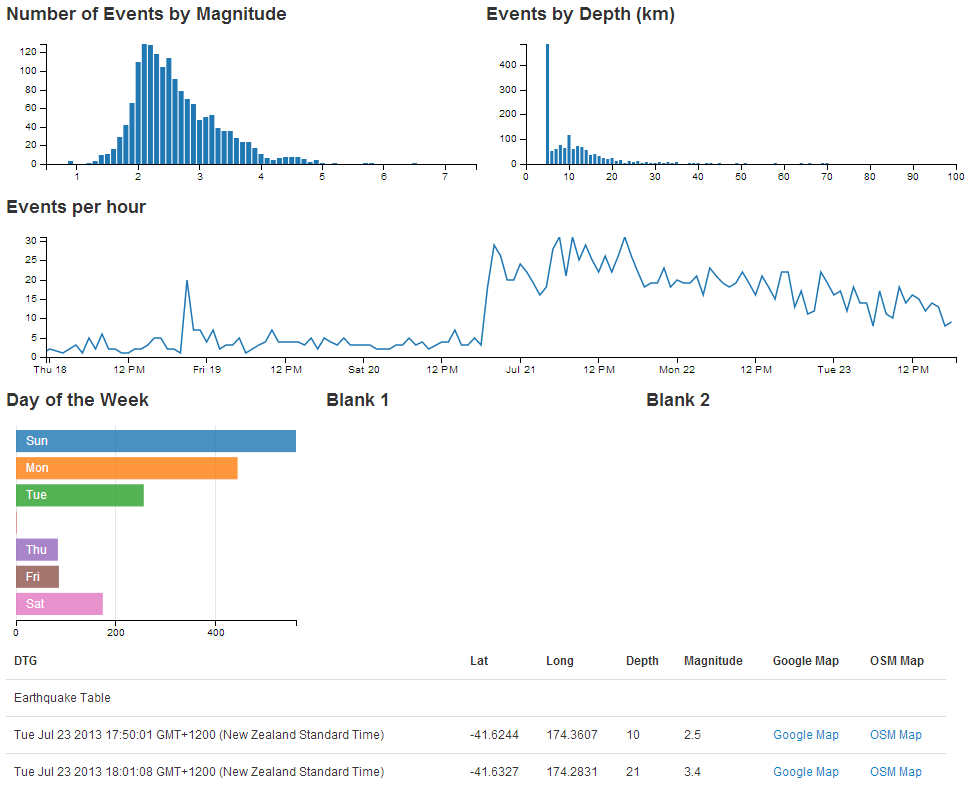Open the OSM Map link for the second earthquake
The height and width of the screenshot is (785, 965).
click(x=895, y=771)
